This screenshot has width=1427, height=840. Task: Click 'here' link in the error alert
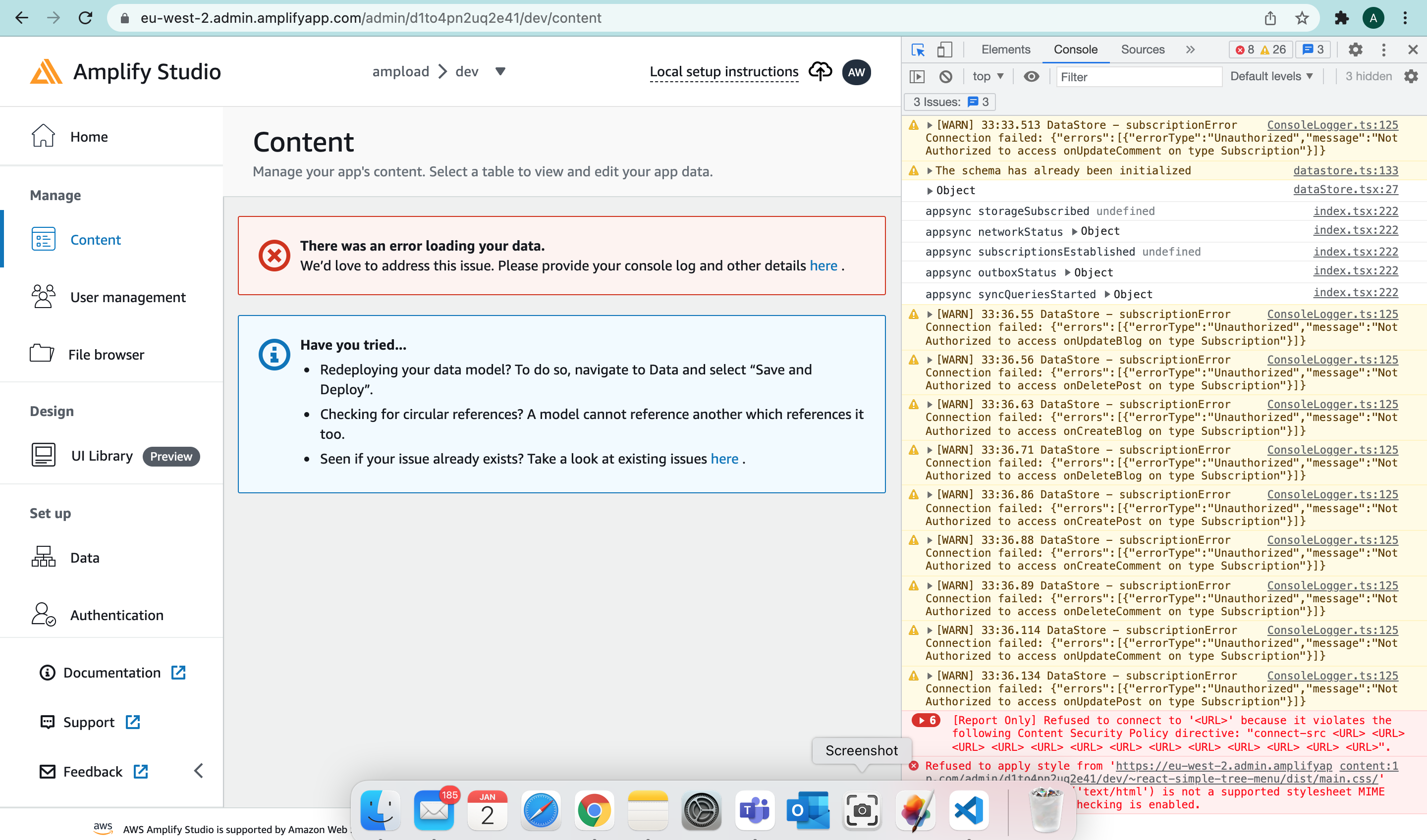[823, 265]
